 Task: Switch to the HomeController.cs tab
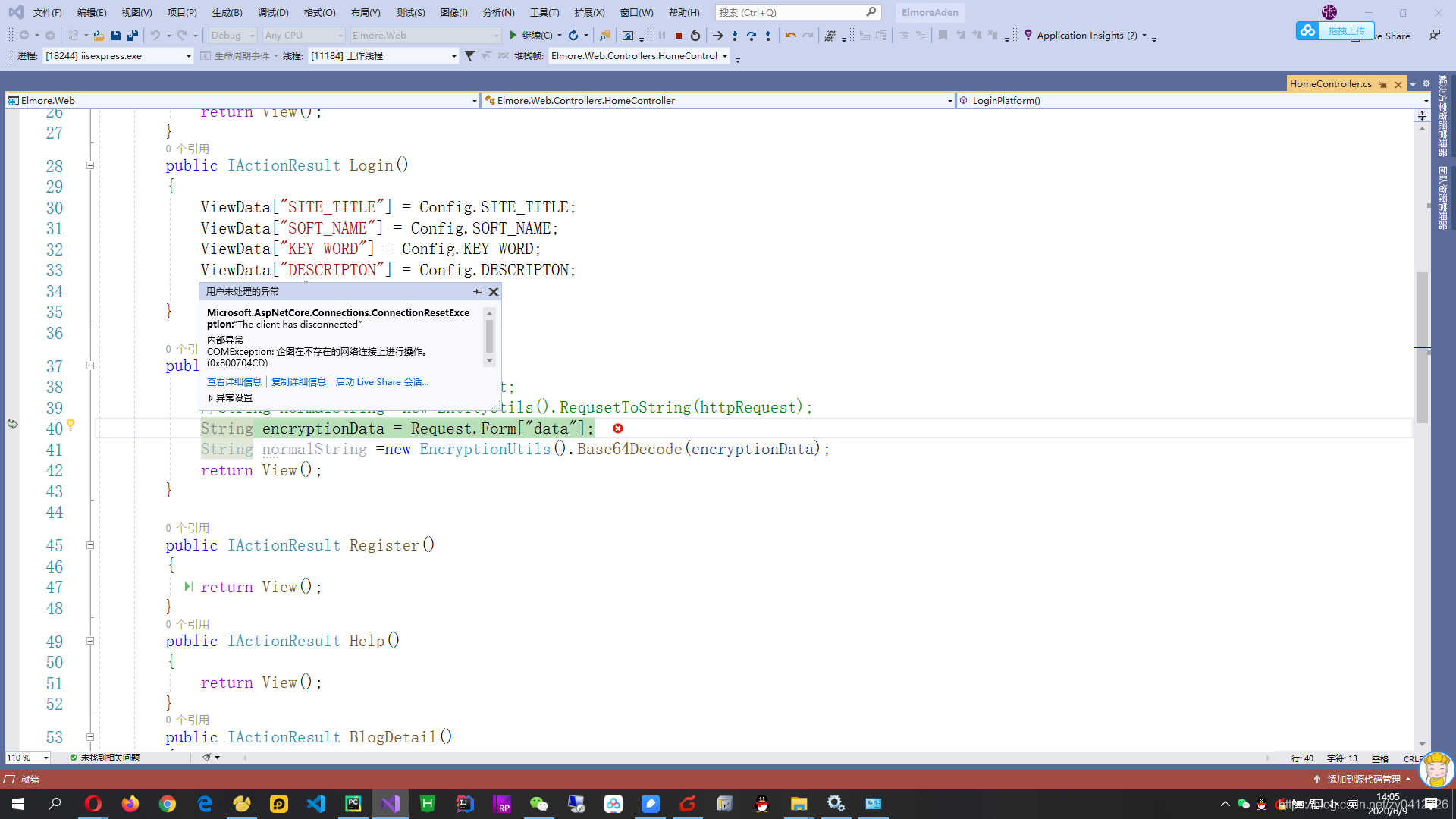tap(1330, 84)
